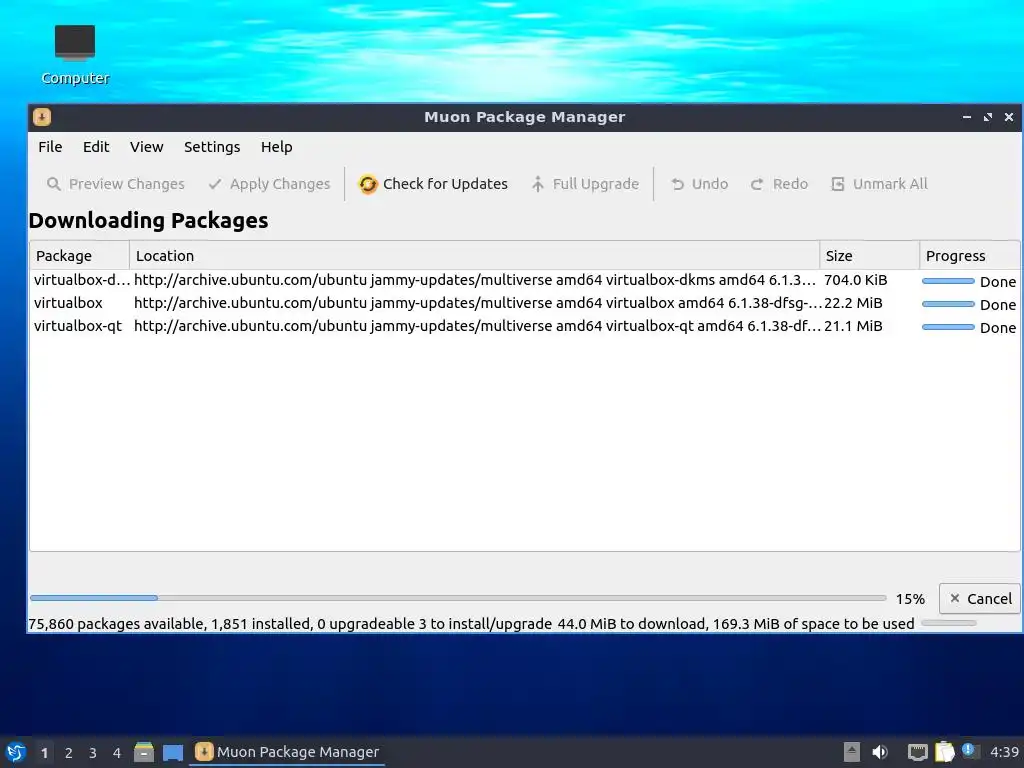The width and height of the screenshot is (1024, 768).
Task: Select the virtualbox-d… package row name
Action: [x=82, y=280]
